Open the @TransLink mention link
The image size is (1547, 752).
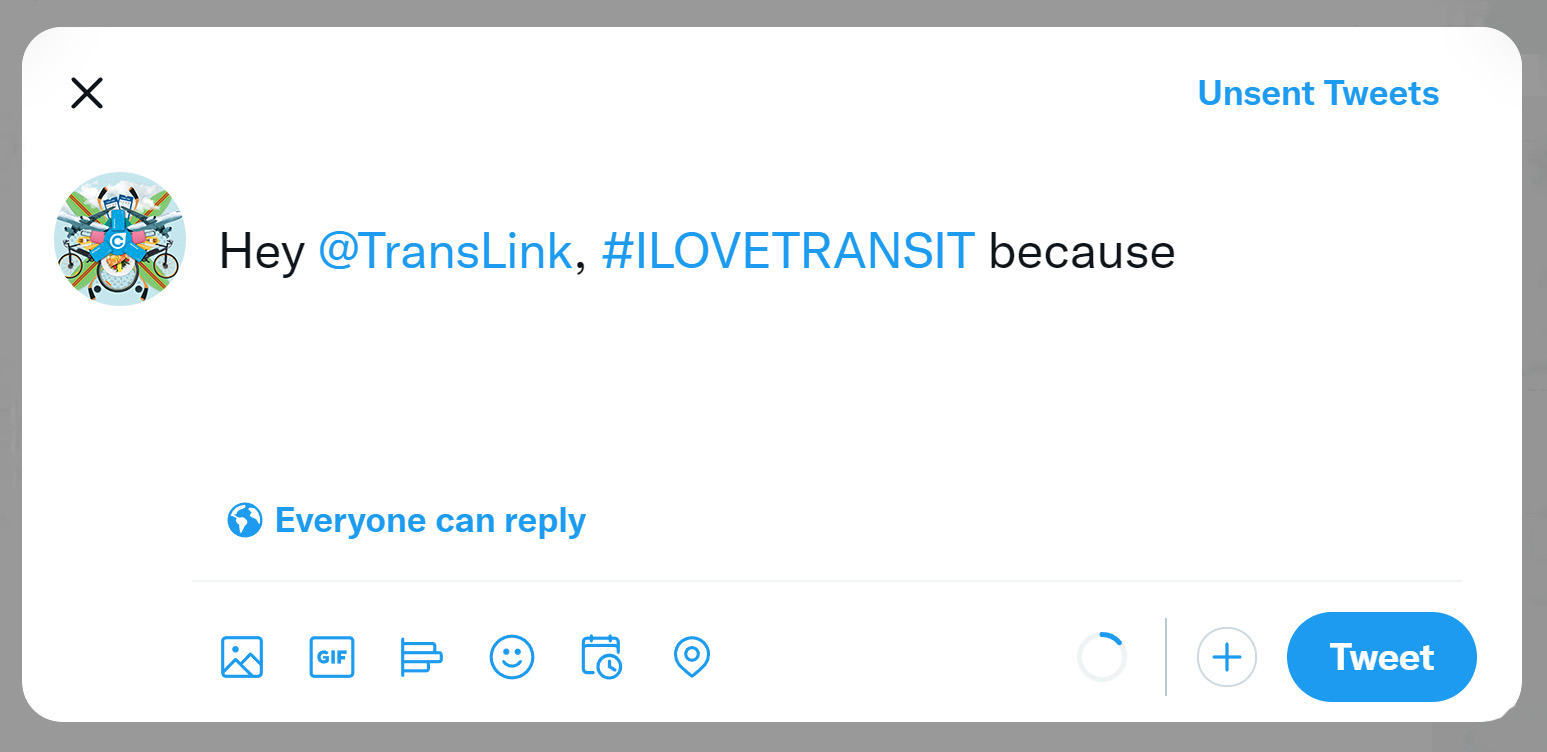446,251
